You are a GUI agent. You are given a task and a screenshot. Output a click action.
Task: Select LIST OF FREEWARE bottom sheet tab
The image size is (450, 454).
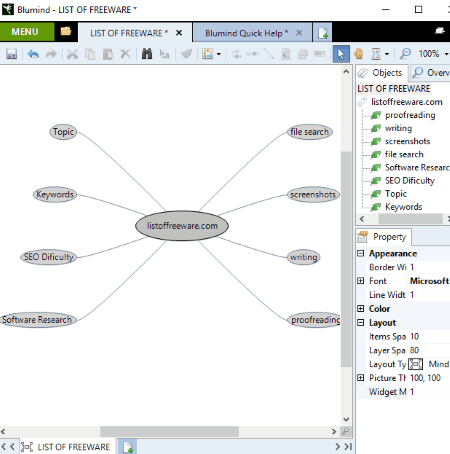point(68,447)
